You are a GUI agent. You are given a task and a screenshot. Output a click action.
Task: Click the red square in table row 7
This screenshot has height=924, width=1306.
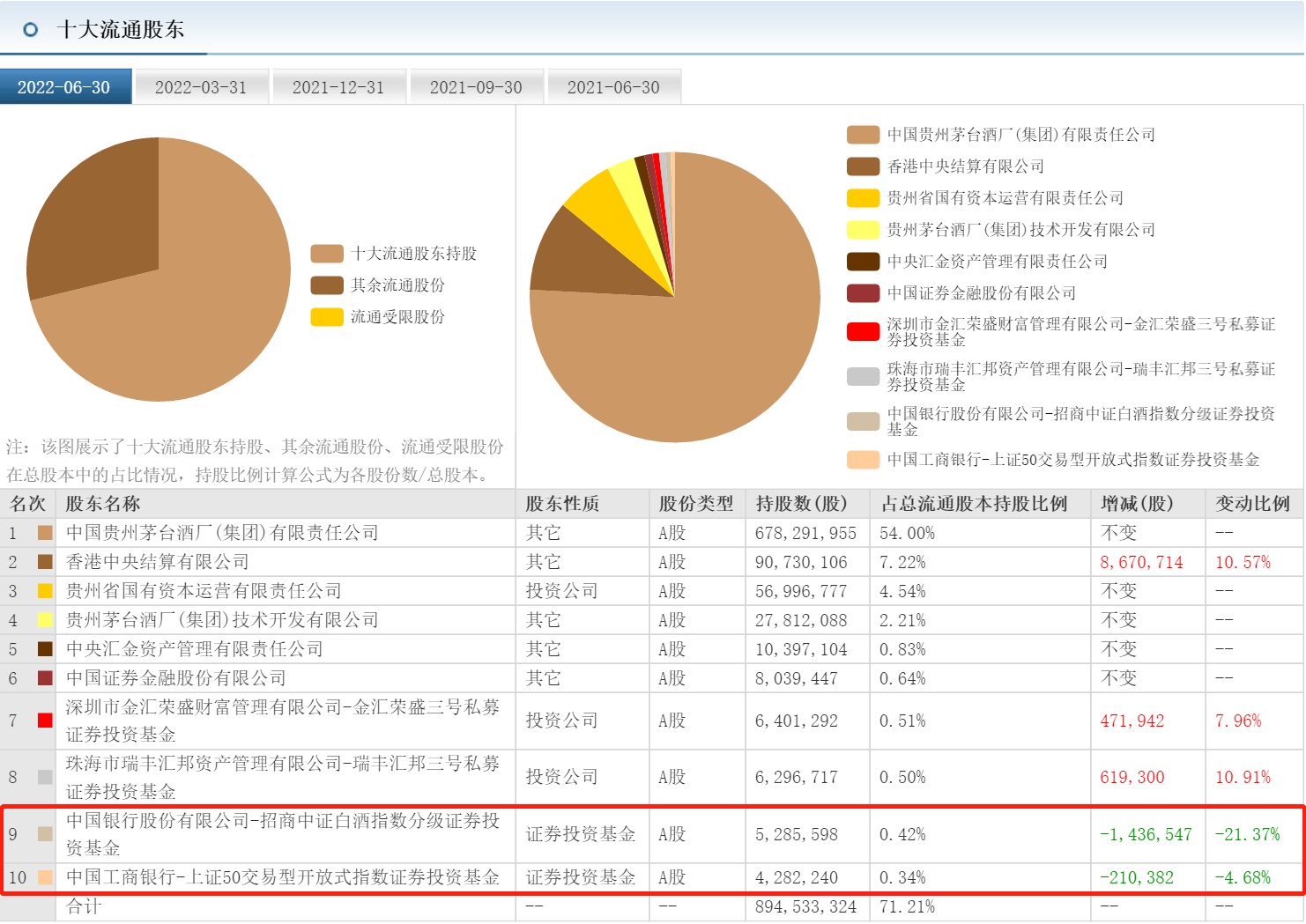[45, 721]
